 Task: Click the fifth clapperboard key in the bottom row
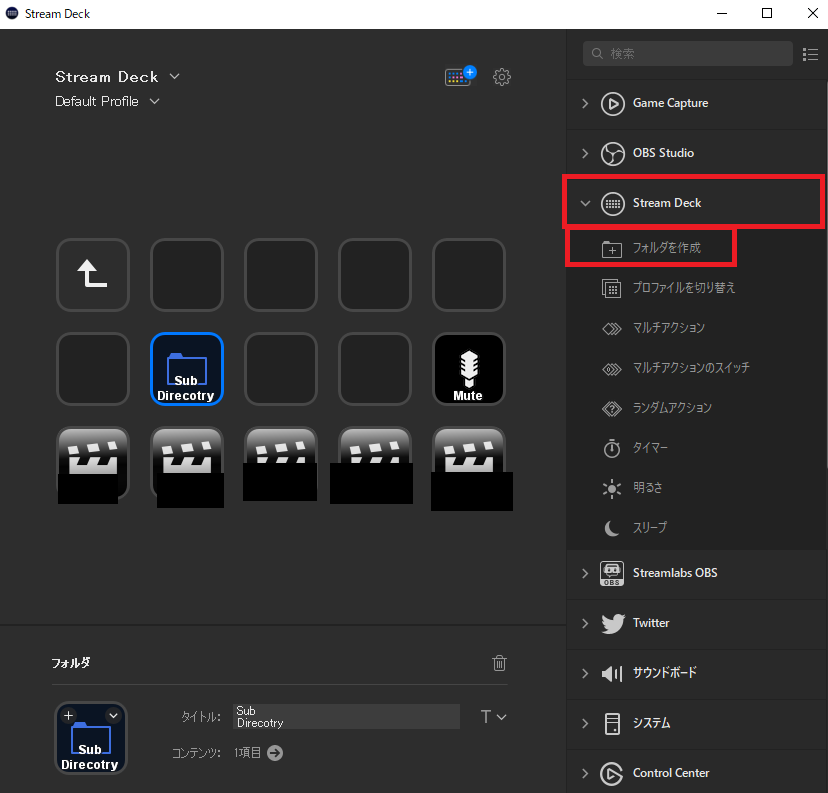coord(469,463)
